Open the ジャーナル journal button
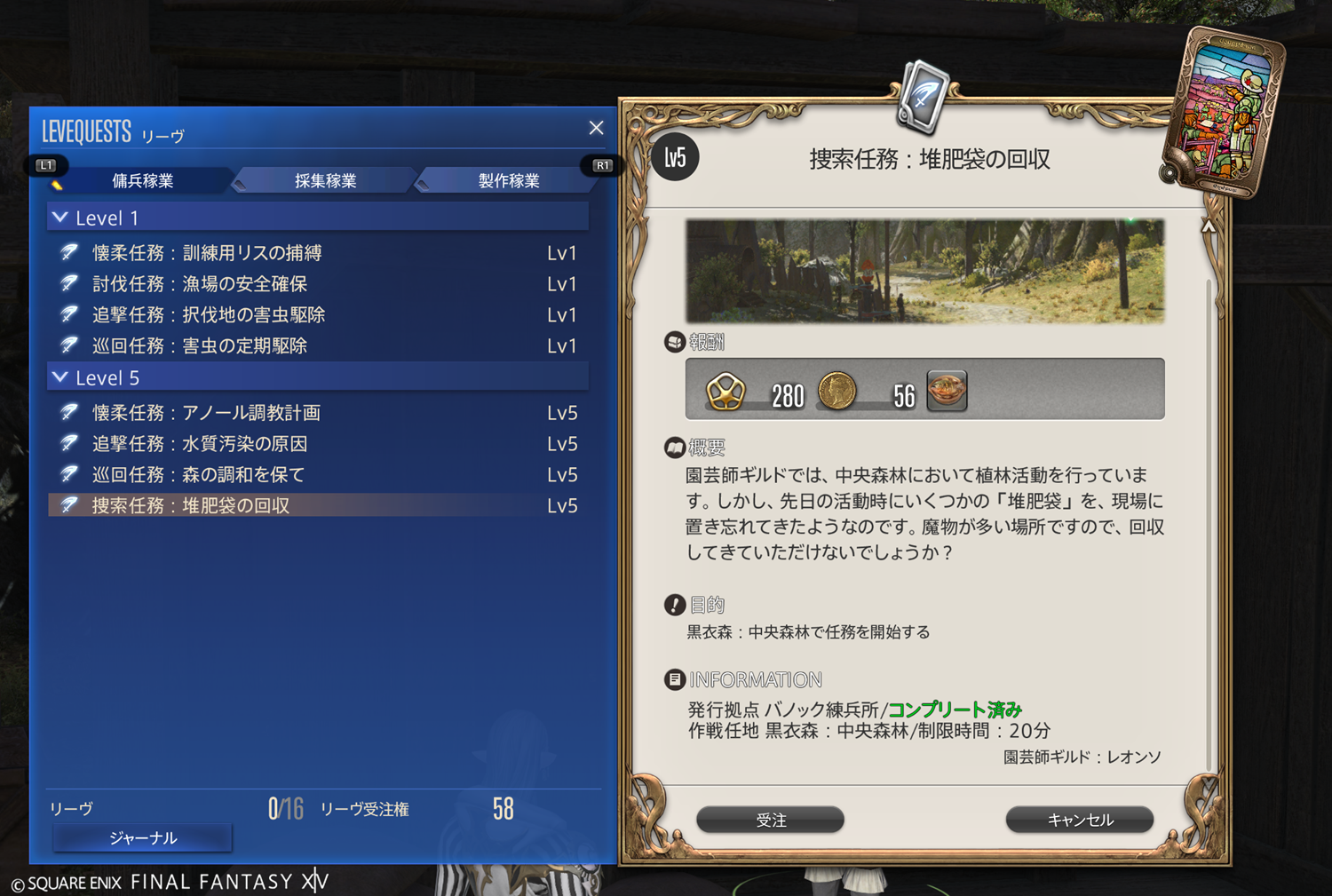This screenshot has height=896, width=1332. pyautogui.click(x=143, y=837)
